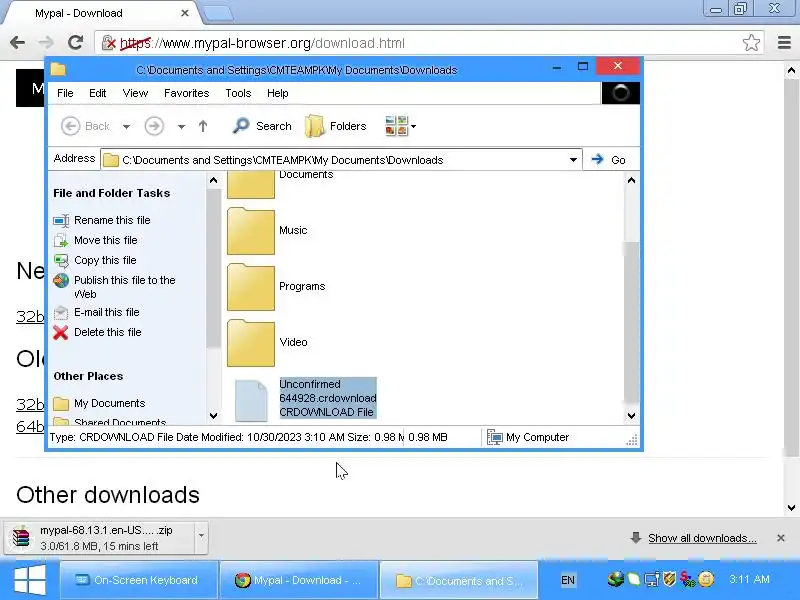This screenshot has height=600, width=800.
Task: Click the Forward arrow in Explorer toolbar
Action: pos(154,126)
